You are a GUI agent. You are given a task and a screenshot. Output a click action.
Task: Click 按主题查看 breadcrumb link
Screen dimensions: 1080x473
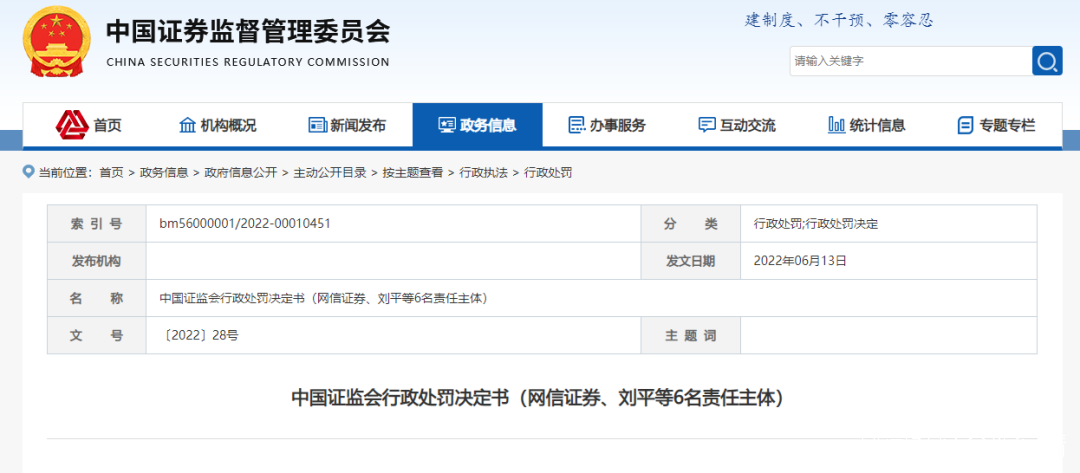[x=413, y=173]
